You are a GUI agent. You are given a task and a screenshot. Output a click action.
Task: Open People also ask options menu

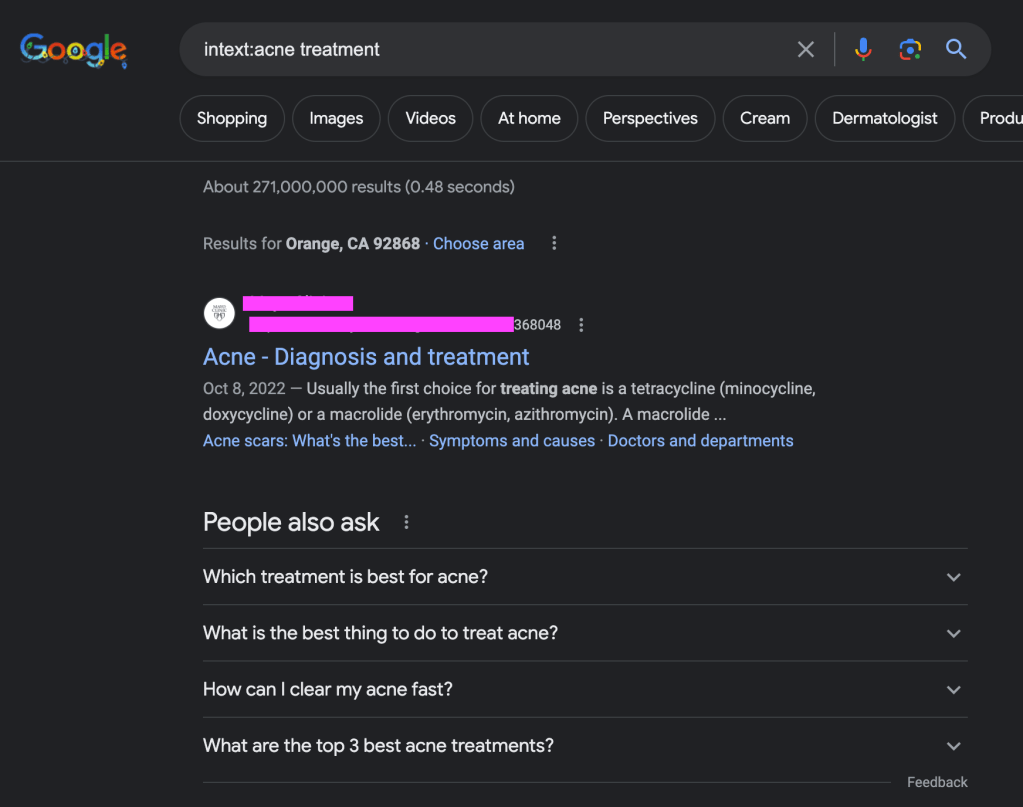pos(406,522)
